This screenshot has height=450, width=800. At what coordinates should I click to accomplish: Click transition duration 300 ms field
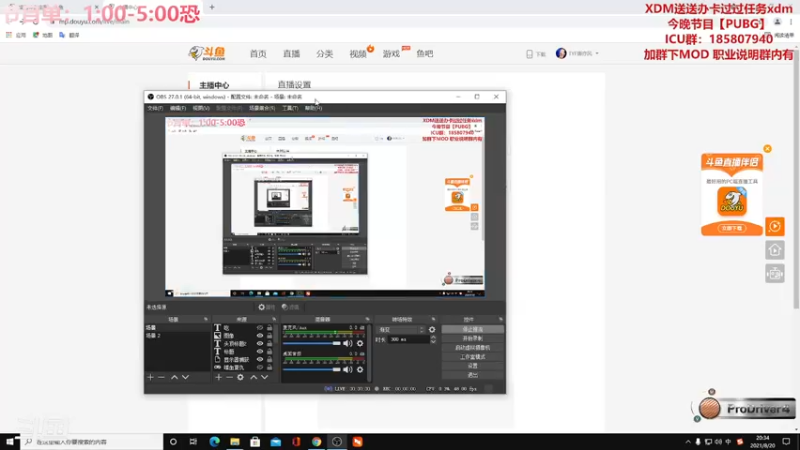click(408, 339)
